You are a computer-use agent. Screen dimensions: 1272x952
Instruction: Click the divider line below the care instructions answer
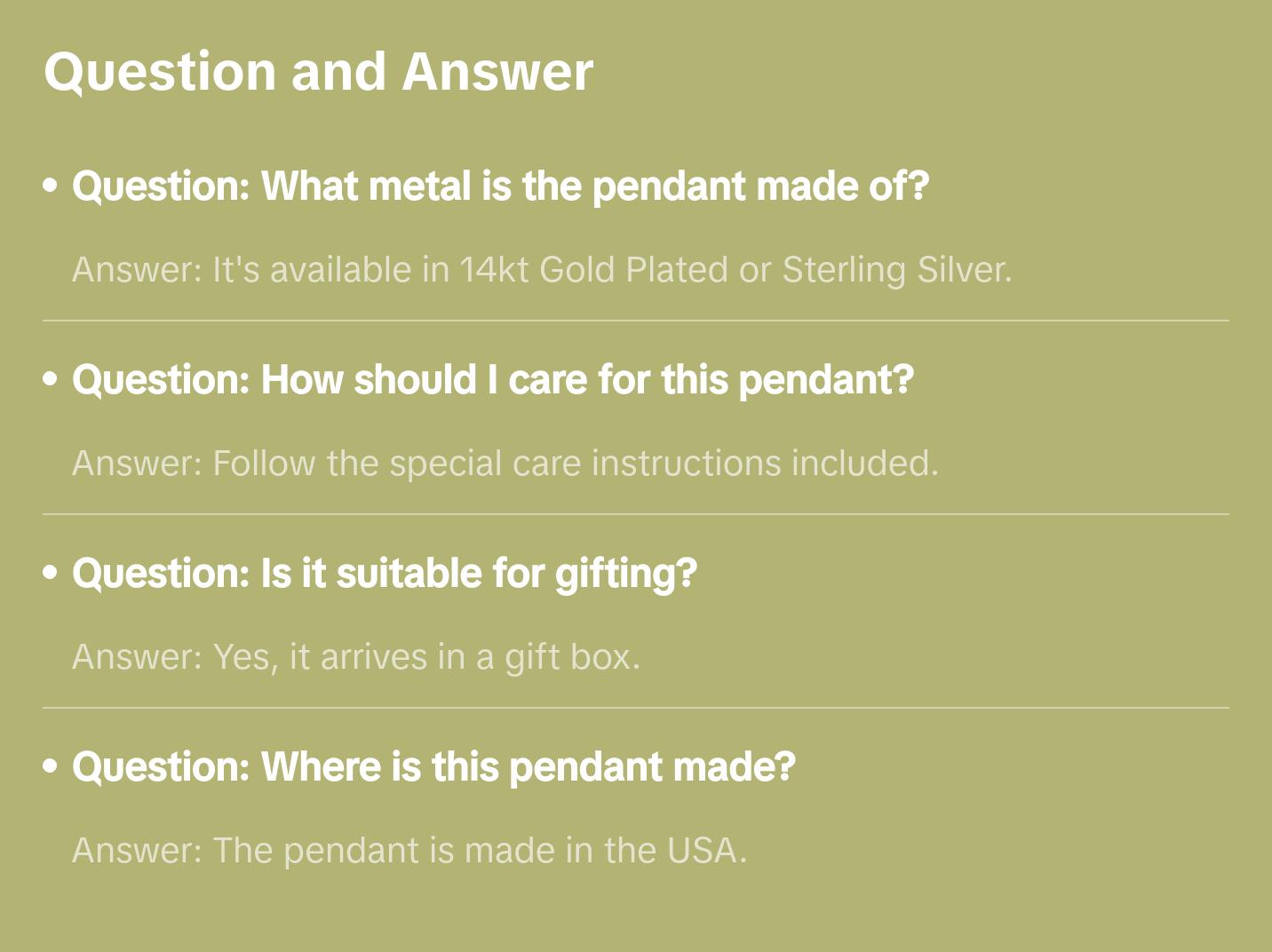(x=636, y=514)
